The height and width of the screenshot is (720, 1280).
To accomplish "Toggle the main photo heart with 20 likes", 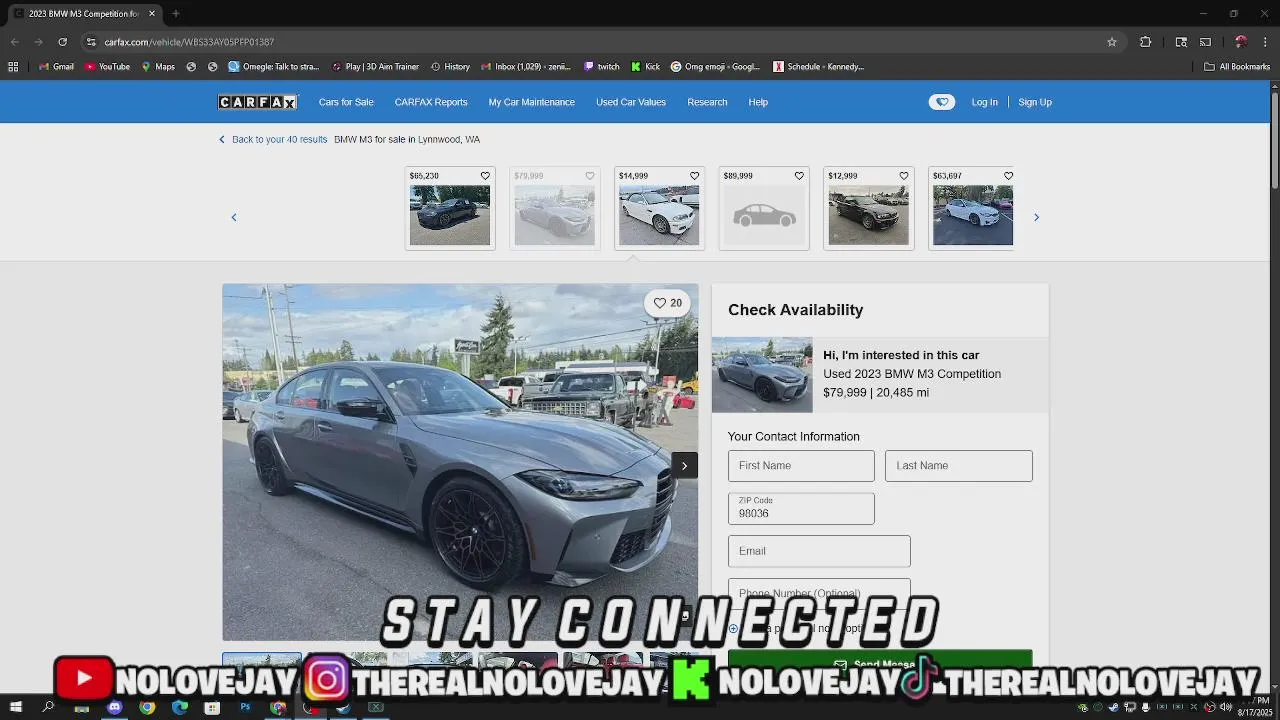I will coord(667,303).
